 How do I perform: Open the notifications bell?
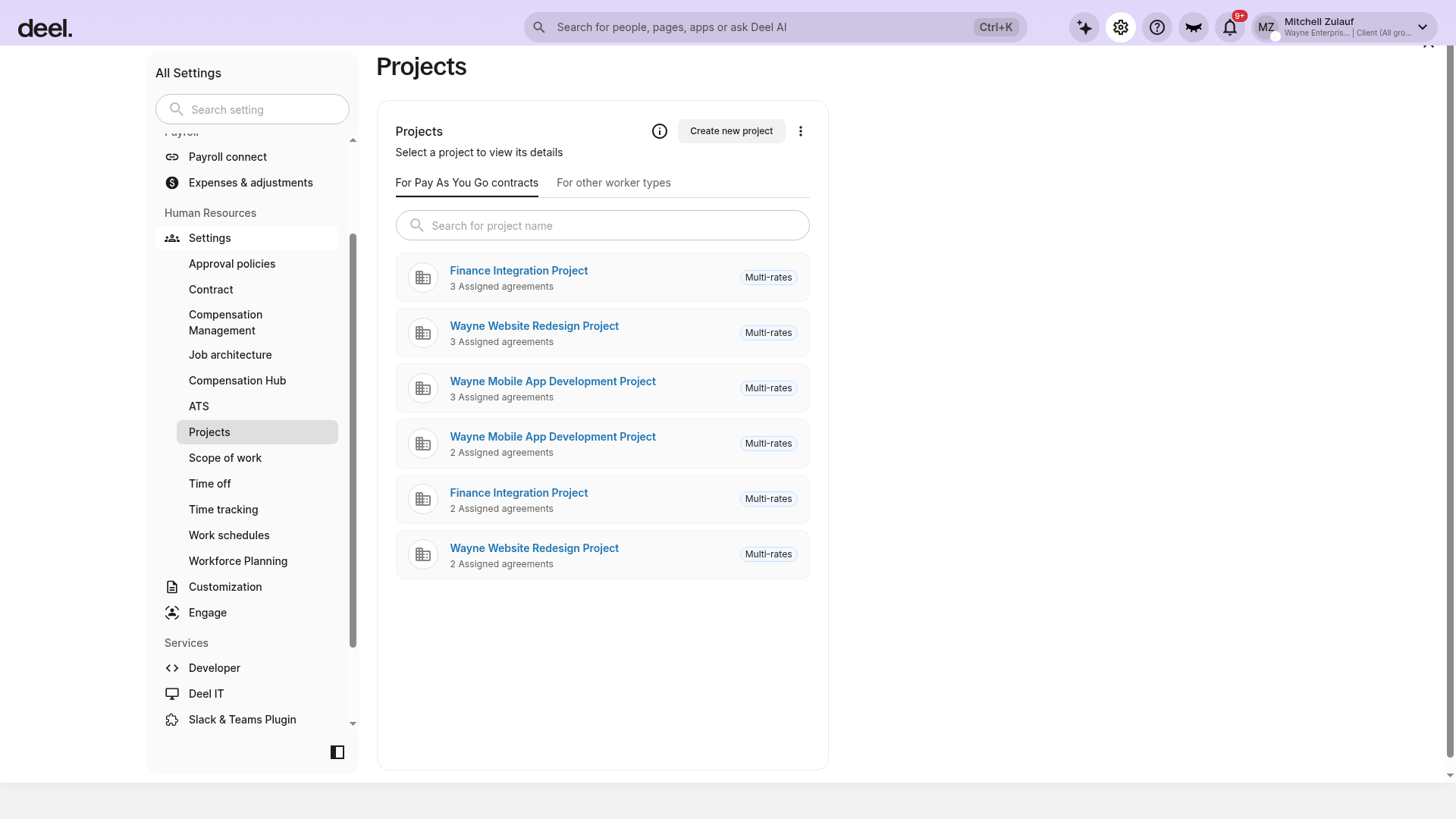click(x=1230, y=27)
